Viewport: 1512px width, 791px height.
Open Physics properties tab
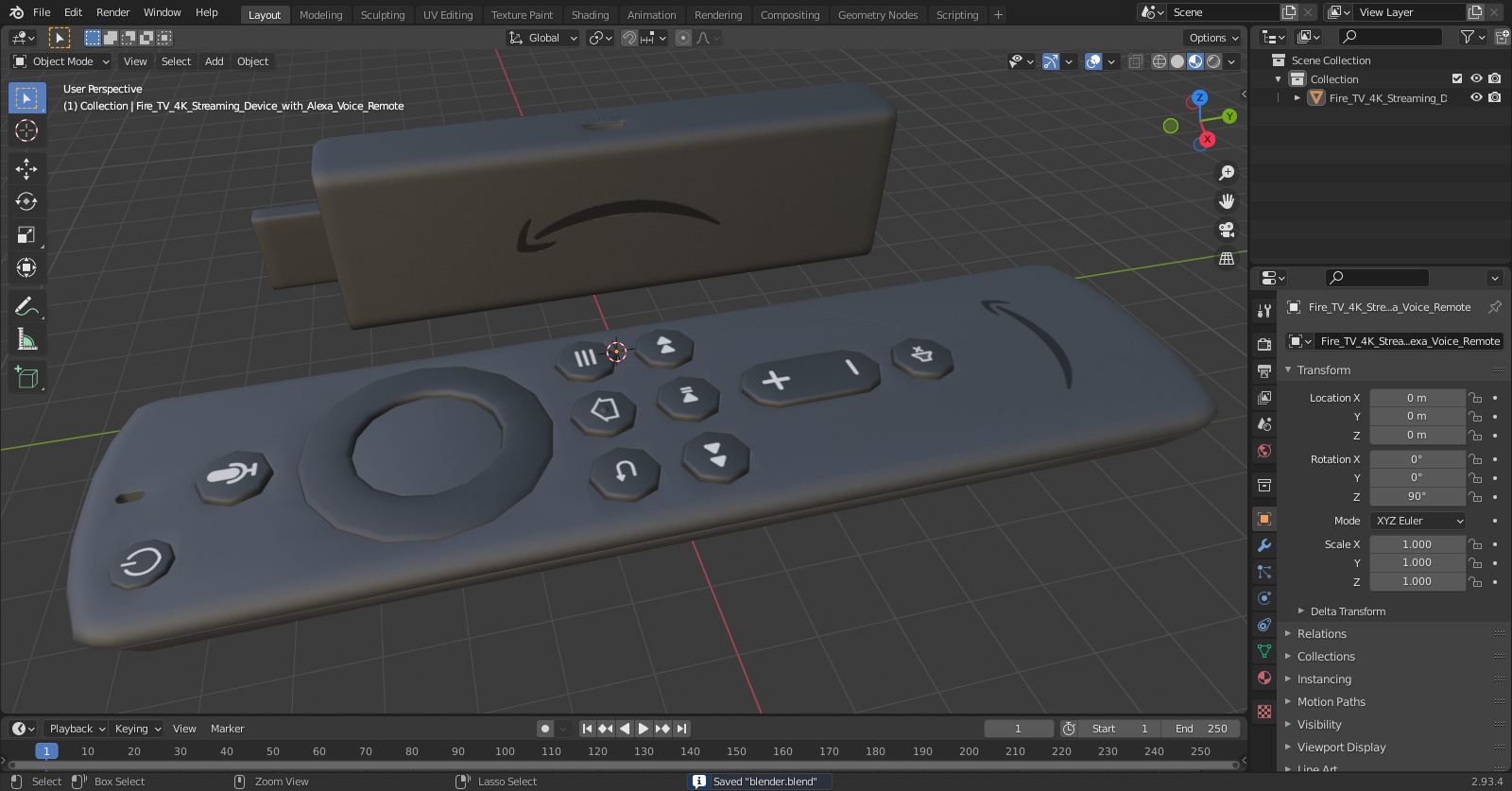[1264, 598]
